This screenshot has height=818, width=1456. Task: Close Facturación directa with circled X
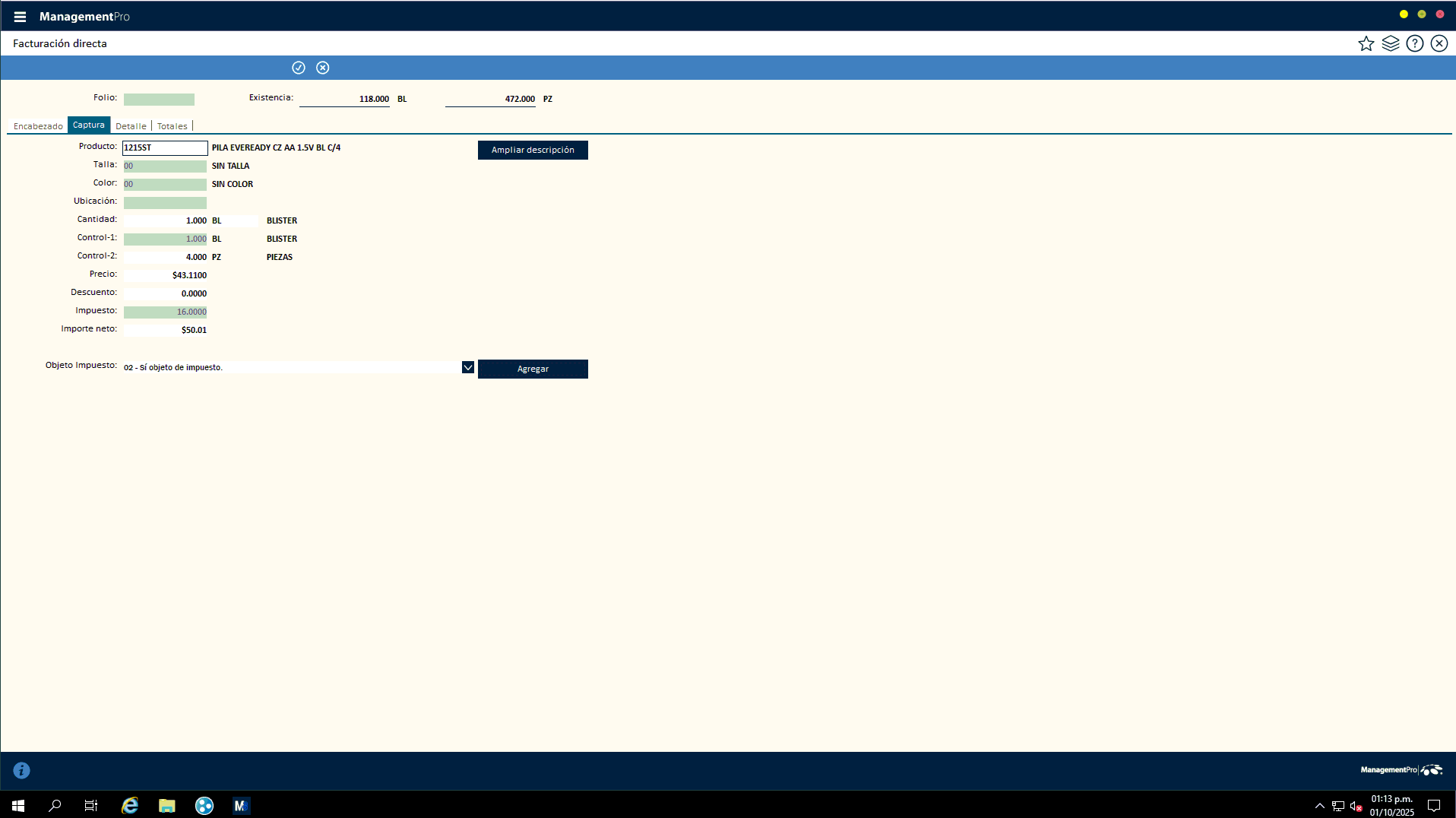coord(1439,43)
